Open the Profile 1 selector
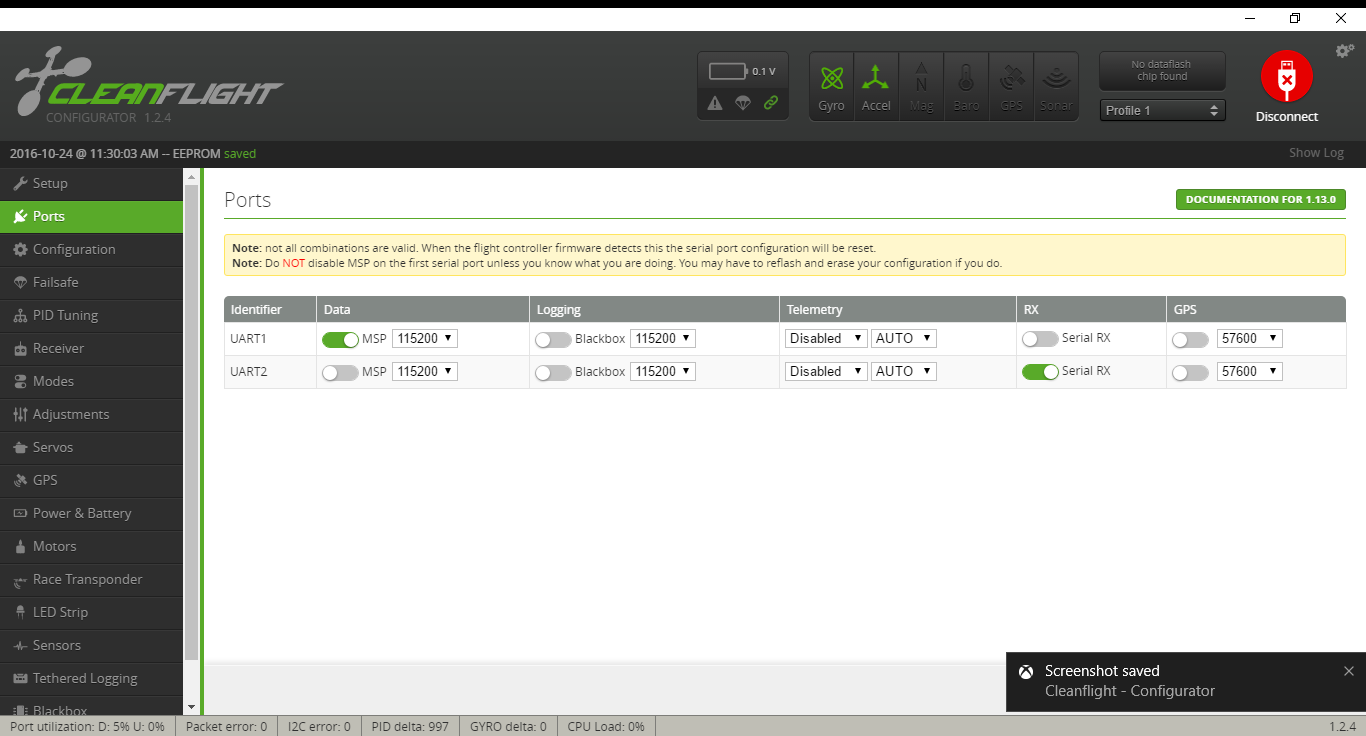The image size is (1366, 736). pos(1163,110)
